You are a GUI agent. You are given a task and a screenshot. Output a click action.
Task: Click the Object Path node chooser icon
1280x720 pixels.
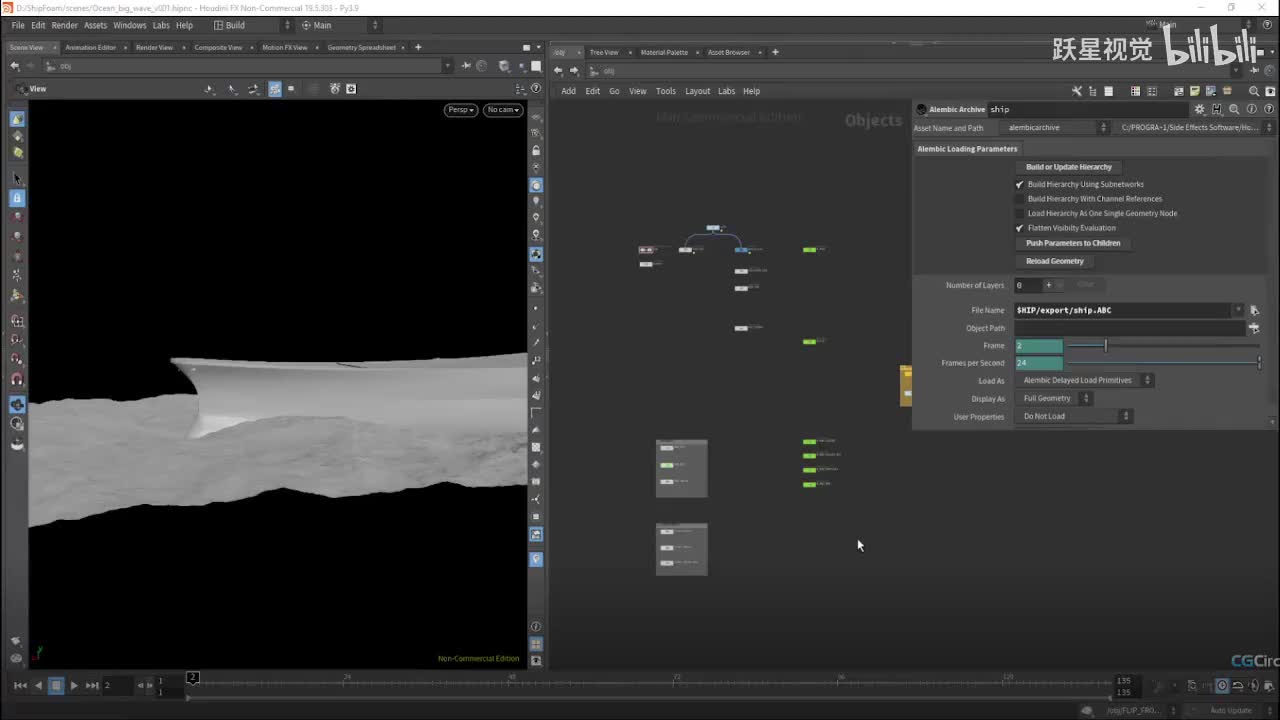[x=1254, y=328]
